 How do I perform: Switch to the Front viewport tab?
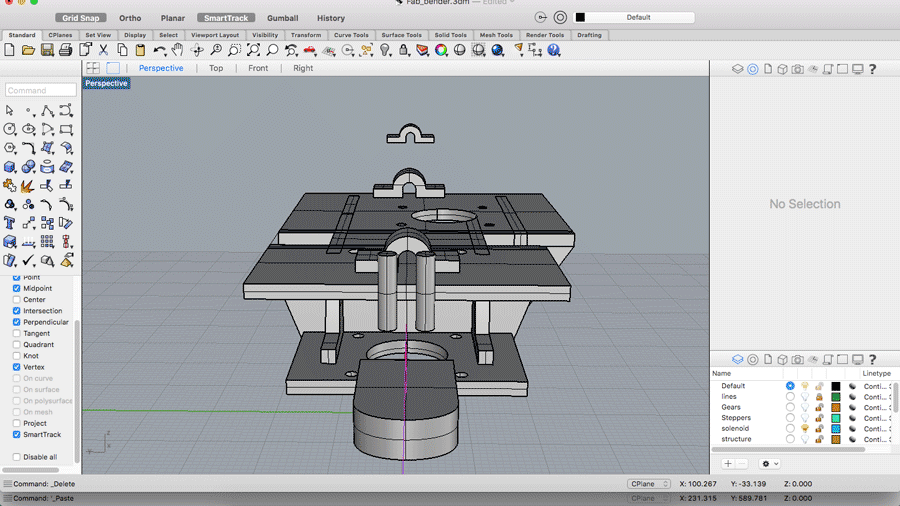[258, 68]
